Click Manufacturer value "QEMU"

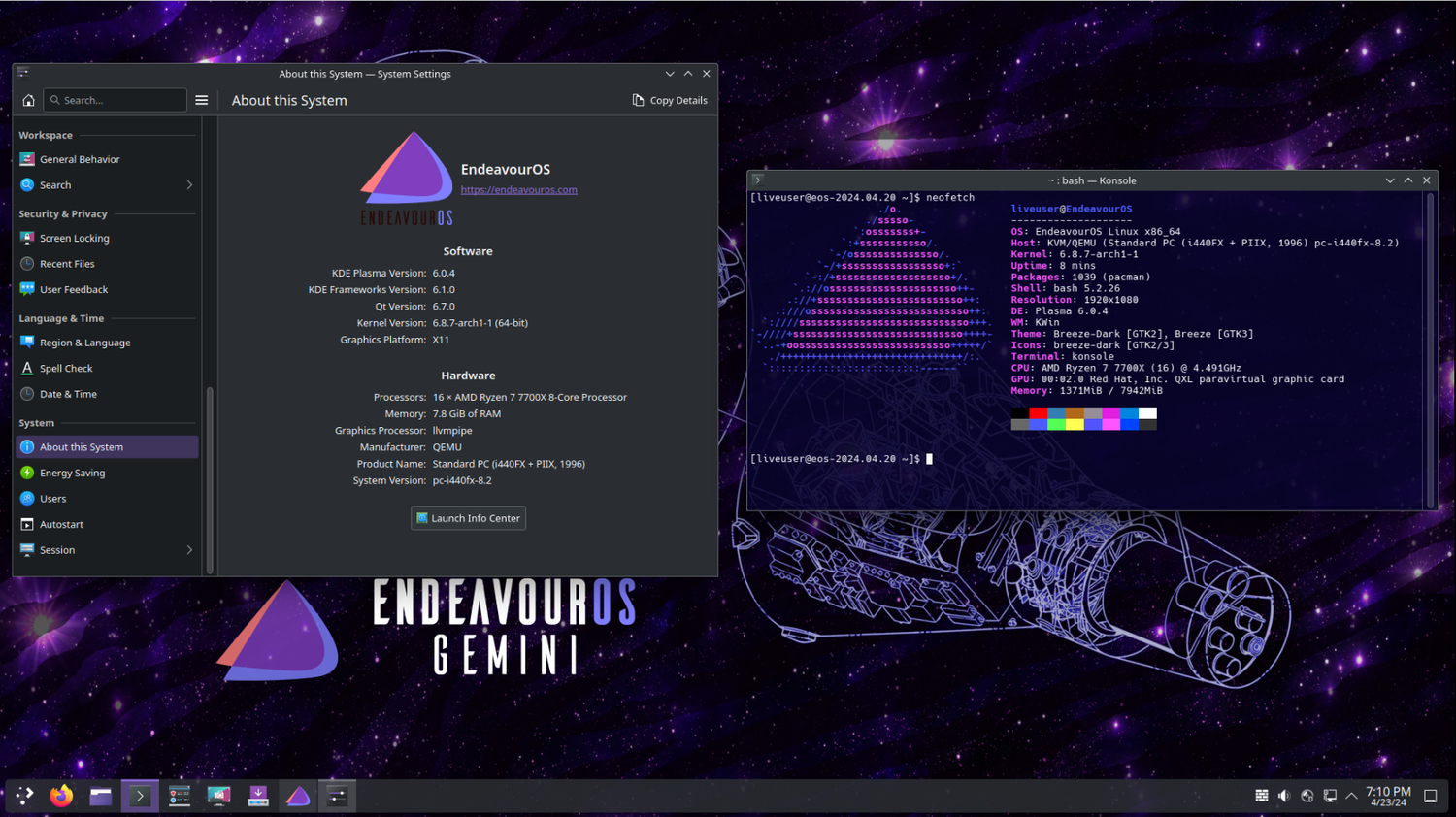click(x=447, y=447)
